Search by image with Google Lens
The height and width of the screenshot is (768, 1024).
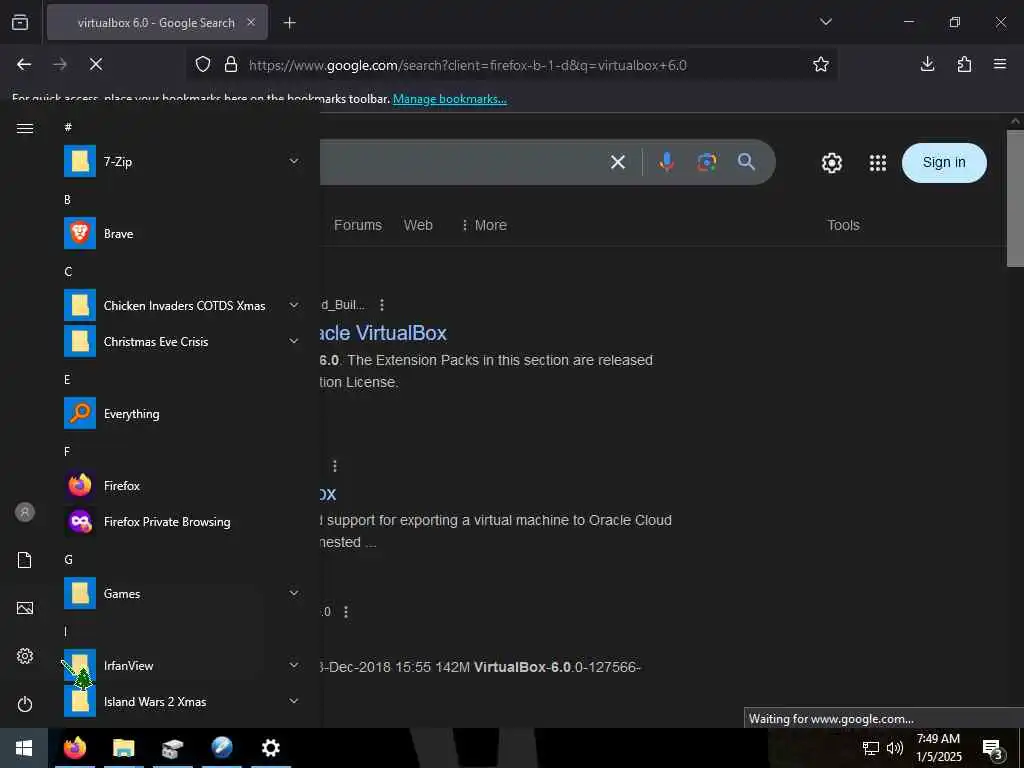coord(707,162)
